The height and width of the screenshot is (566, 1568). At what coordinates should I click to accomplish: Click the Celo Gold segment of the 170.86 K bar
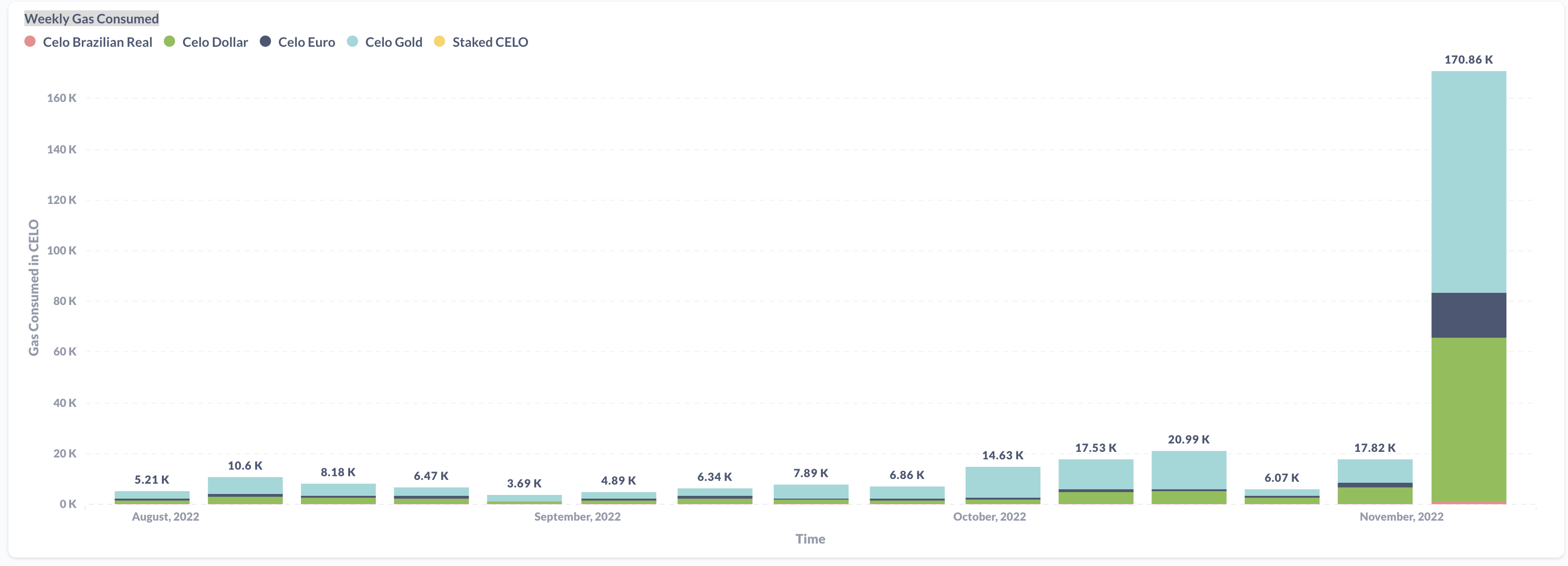(1469, 182)
